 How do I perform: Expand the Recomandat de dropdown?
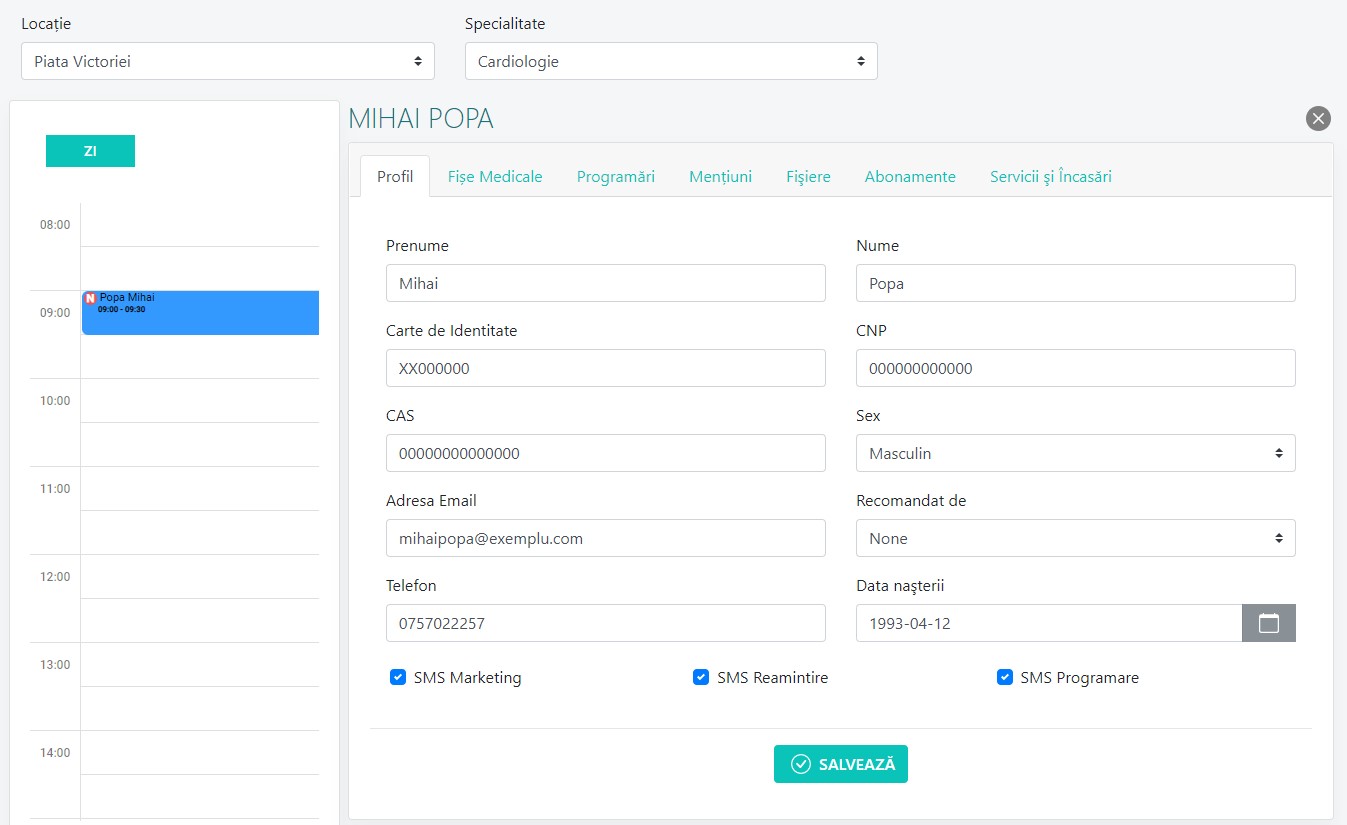pos(1075,538)
